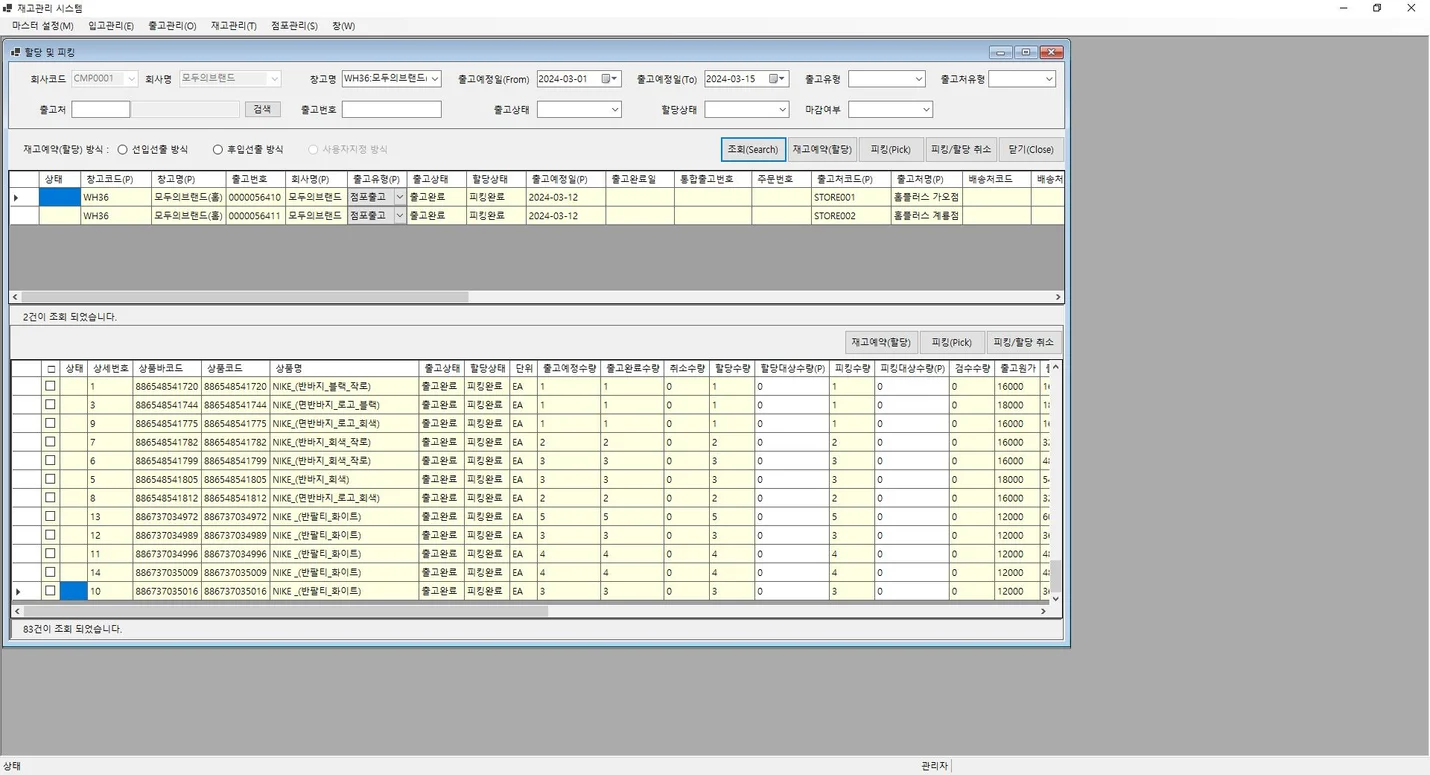Open the 마감여부 filter dropdown
The image size is (1430, 775).
[x=926, y=110]
